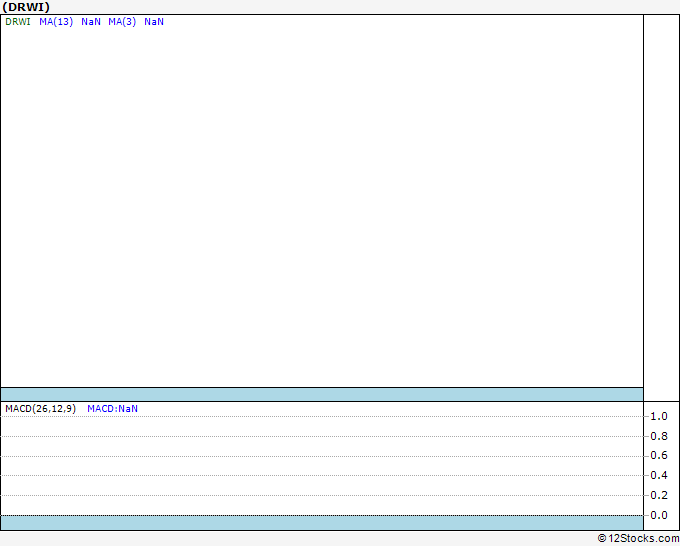The height and width of the screenshot is (546, 680).
Task: Click the MACD(26,12,9) indicator label
Action: pos(40,409)
